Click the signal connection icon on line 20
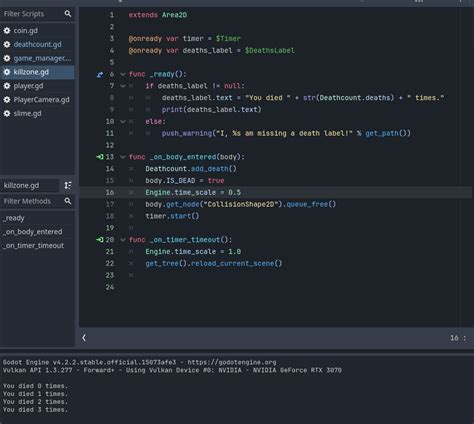 (100, 239)
